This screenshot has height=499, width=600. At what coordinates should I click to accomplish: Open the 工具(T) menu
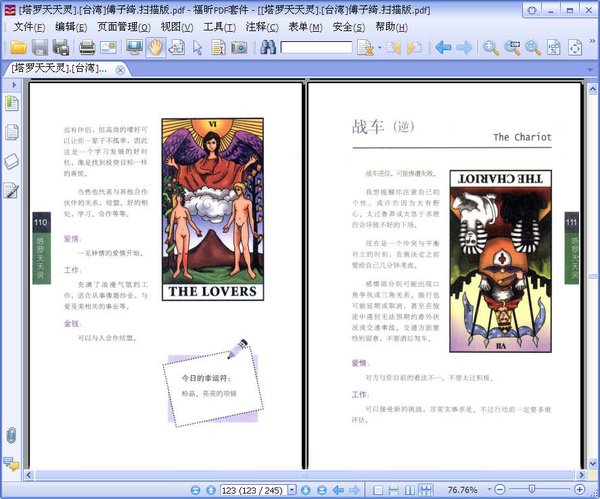click(219, 27)
